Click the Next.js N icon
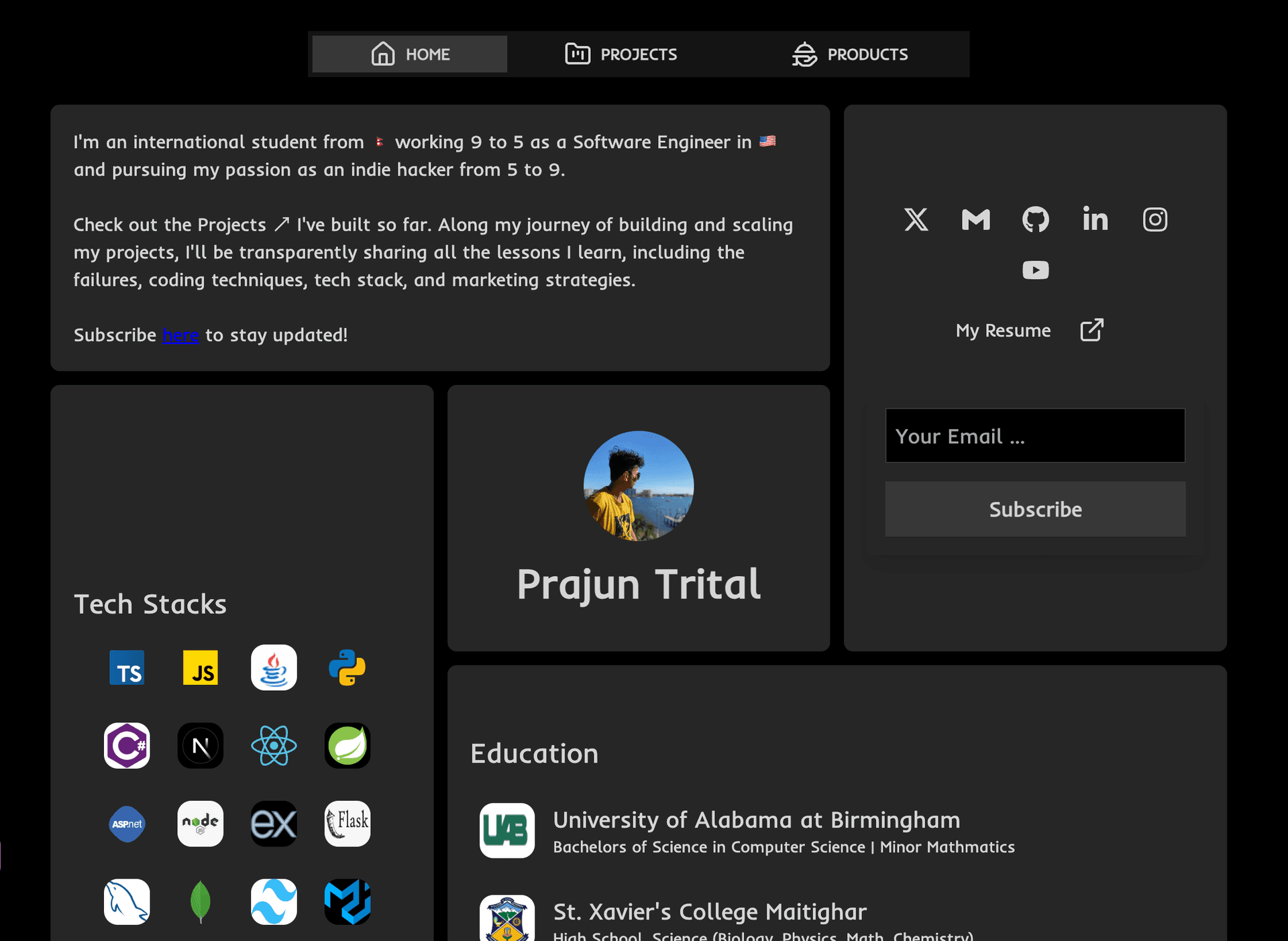Screen dimensions: 1288x941 (200, 746)
